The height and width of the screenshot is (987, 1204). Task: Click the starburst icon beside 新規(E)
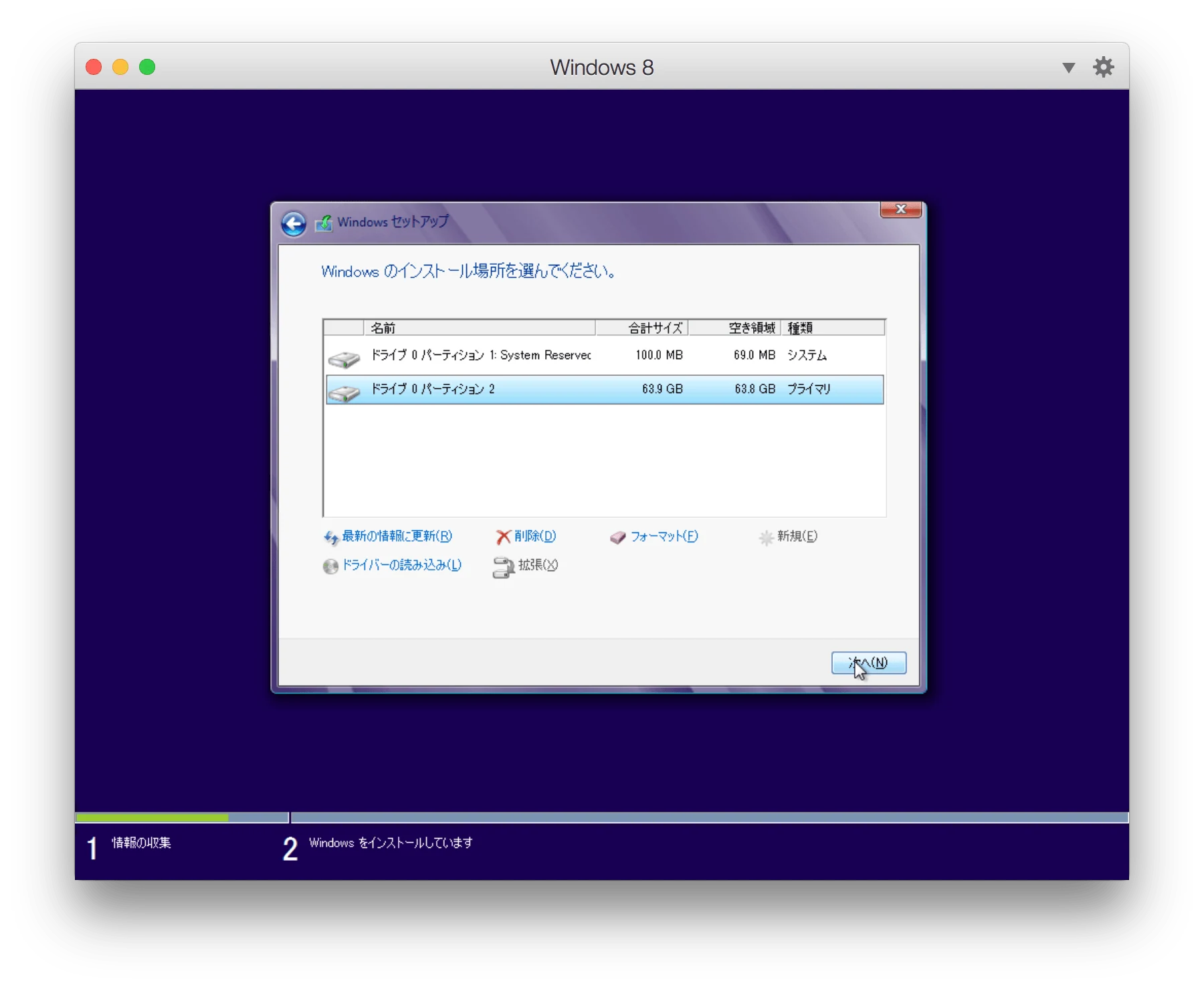pyautogui.click(x=766, y=538)
